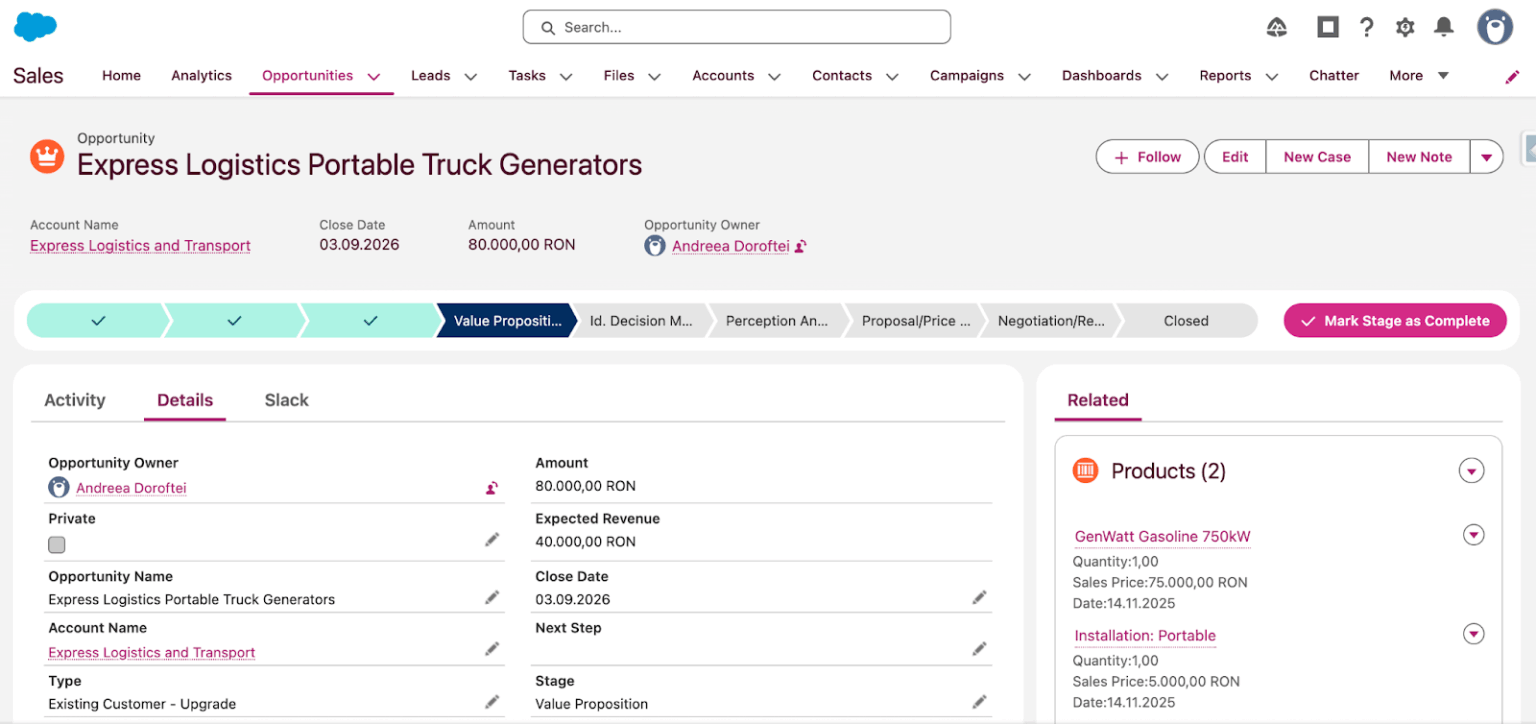Edit the Stage field pencil
The image size is (1536, 724).
tap(979, 701)
